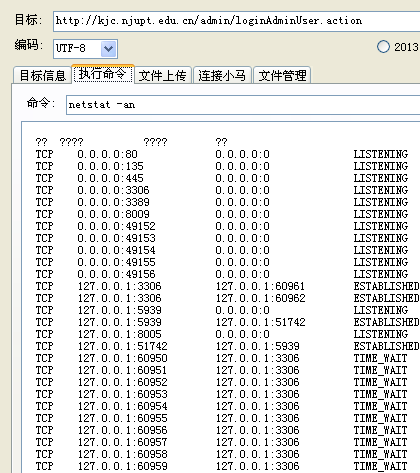The height and width of the screenshot is (473, 420).
Task: Select the 2013 radio button
Action: (x=383, y=47)
